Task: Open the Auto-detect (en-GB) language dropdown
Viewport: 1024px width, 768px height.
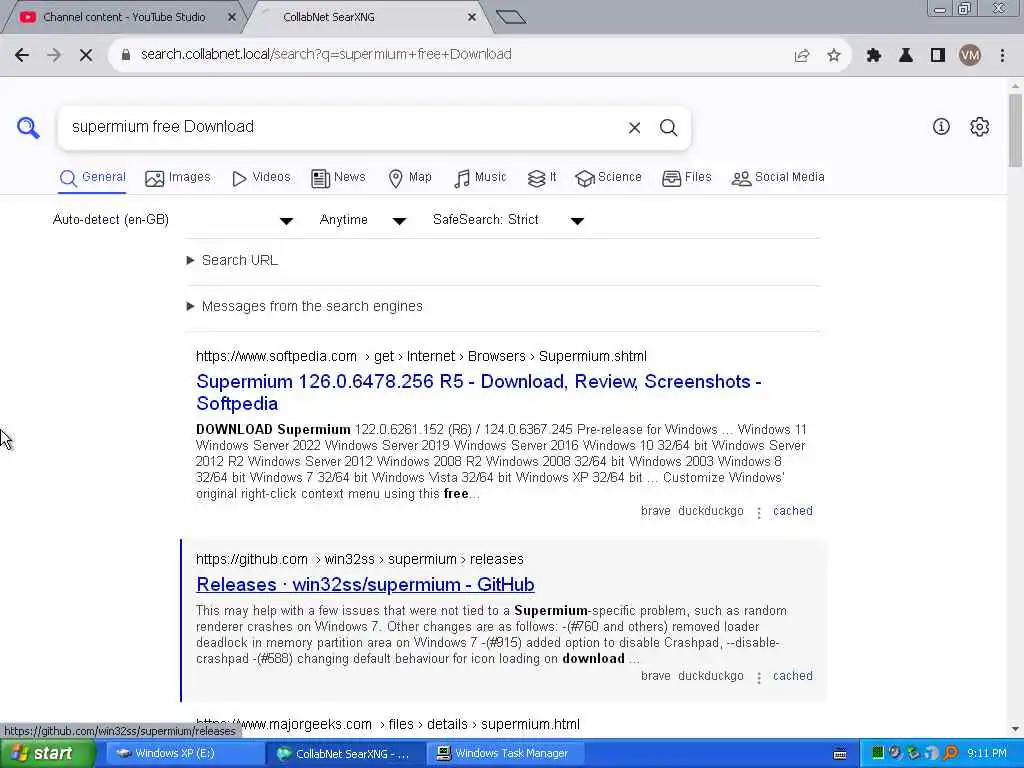Action: pyautogui.click(x=173, y=220)
